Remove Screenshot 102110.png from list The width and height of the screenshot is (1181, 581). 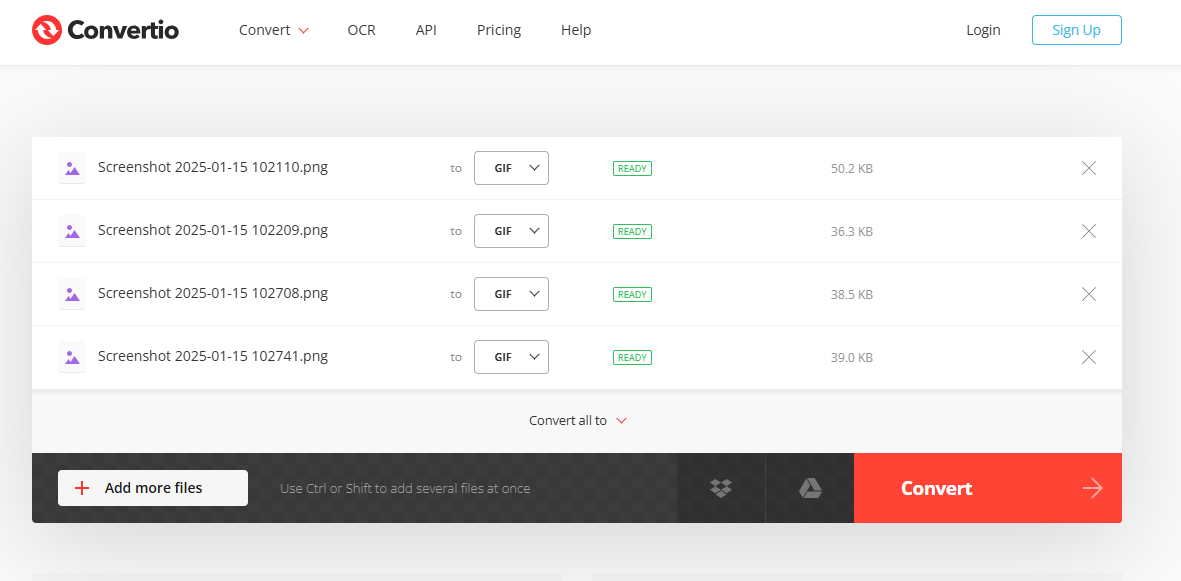[x=1088, y=168]
